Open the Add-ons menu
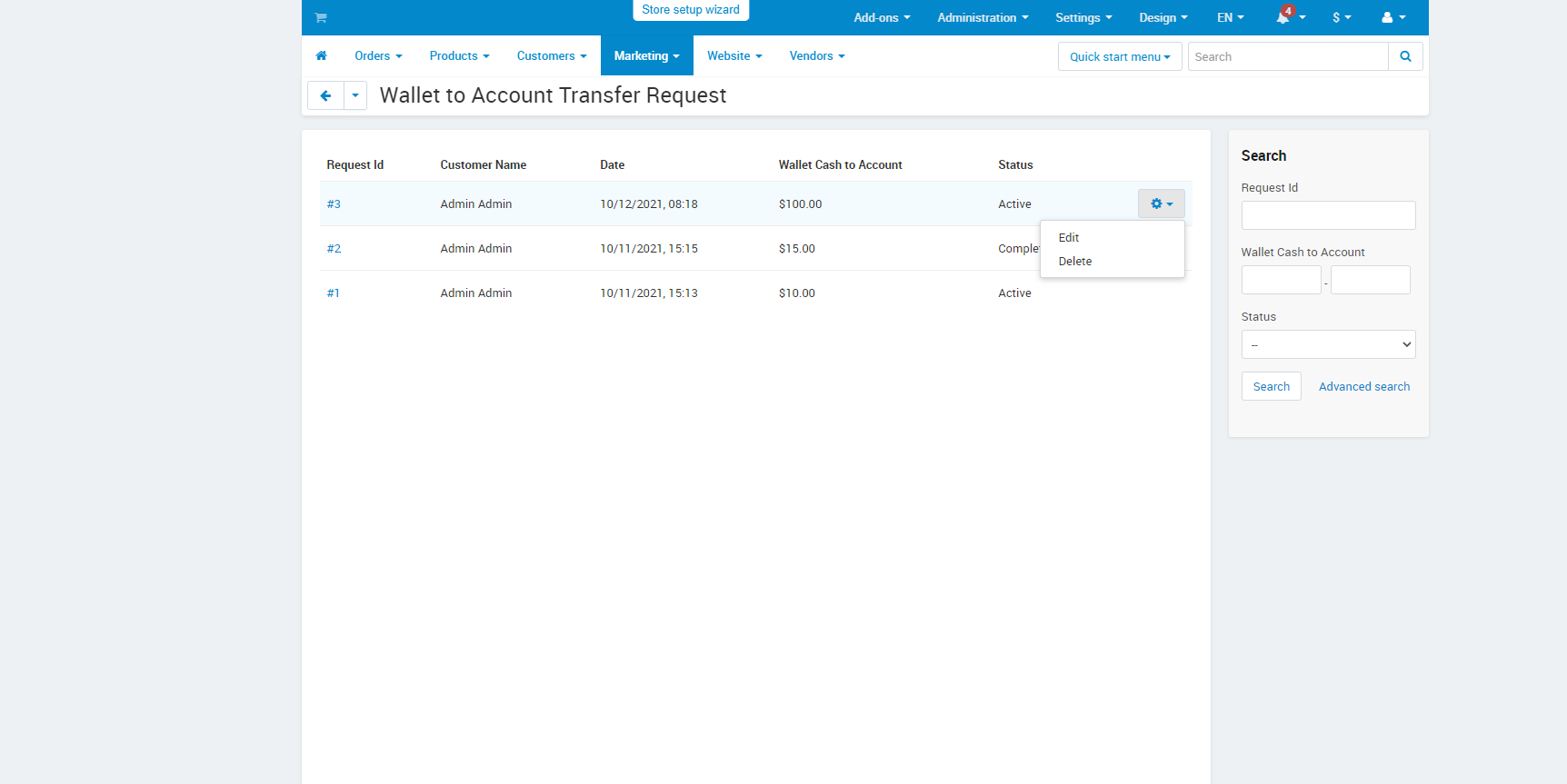This screenshot has width=1567, height=784. [x=882, y=17]
